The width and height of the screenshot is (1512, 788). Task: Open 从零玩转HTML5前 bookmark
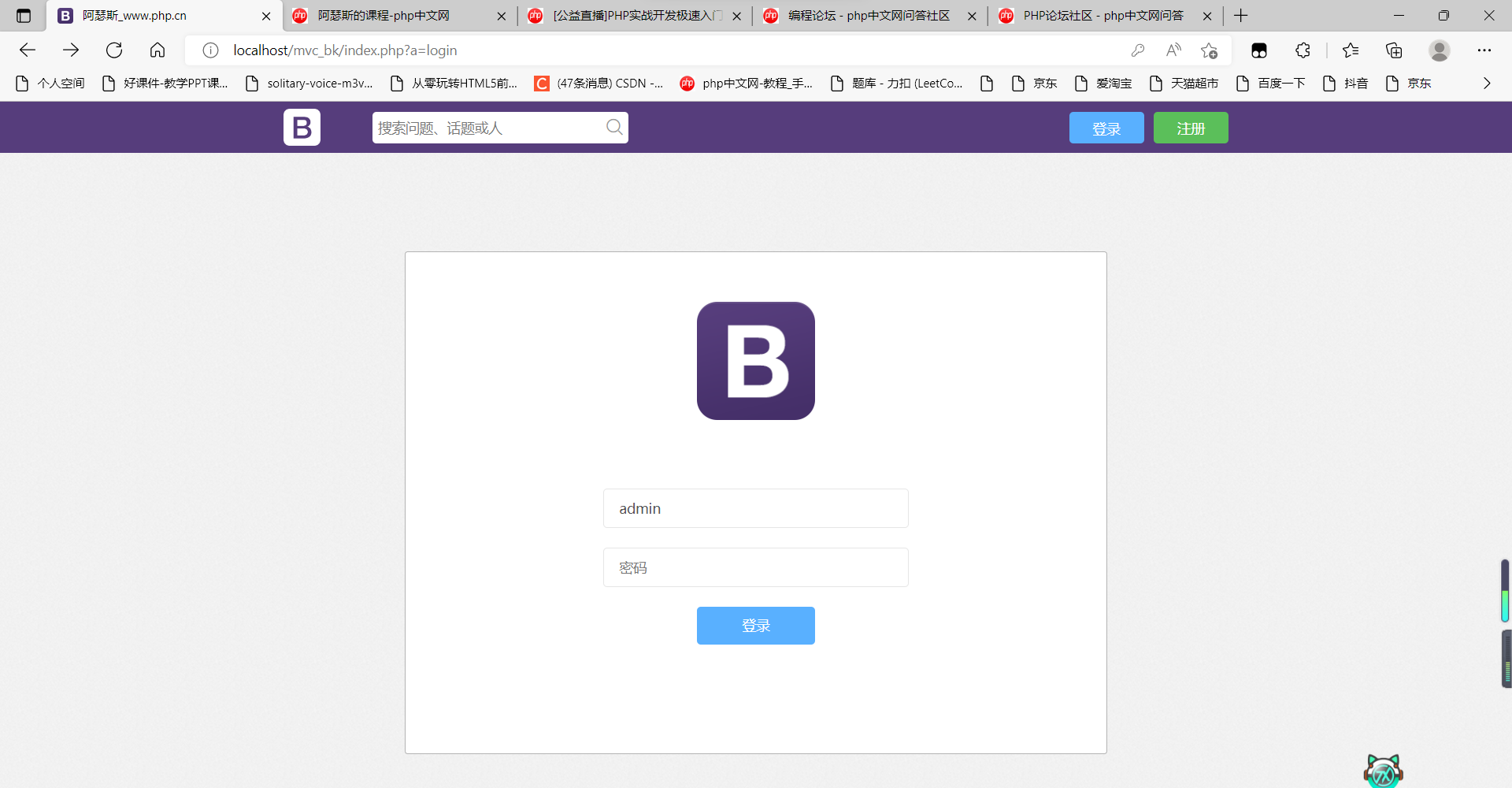click(x=454, y=84)
